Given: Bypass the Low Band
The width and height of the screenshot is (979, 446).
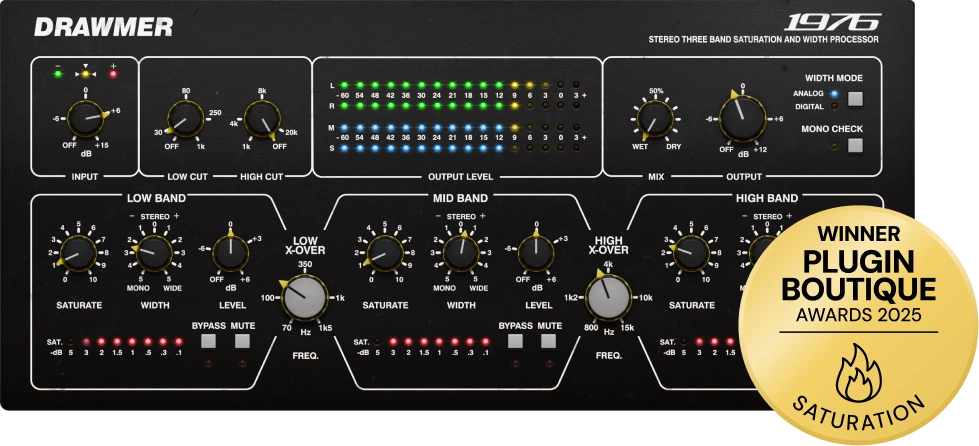Looking at the screenshot, I should pos(209,341).
